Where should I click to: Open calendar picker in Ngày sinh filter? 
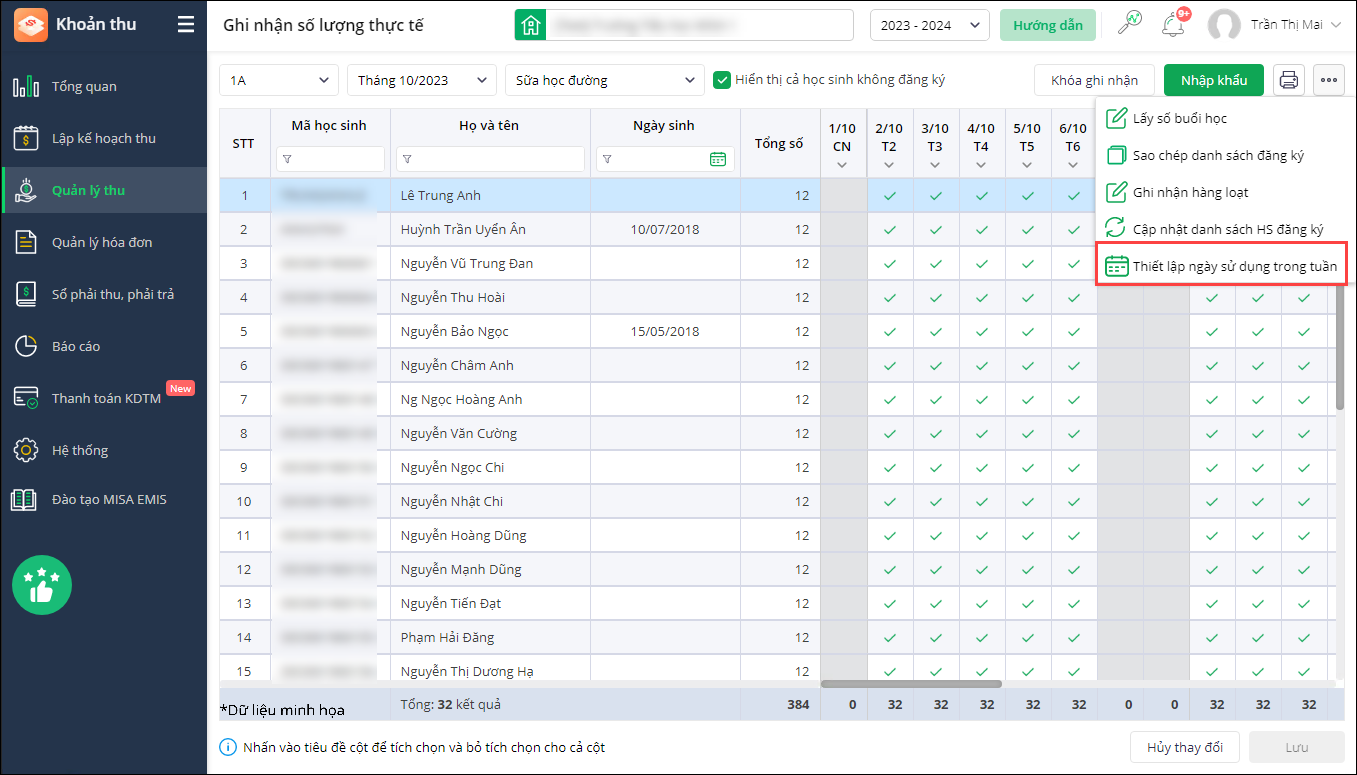(x=717, y=159)
